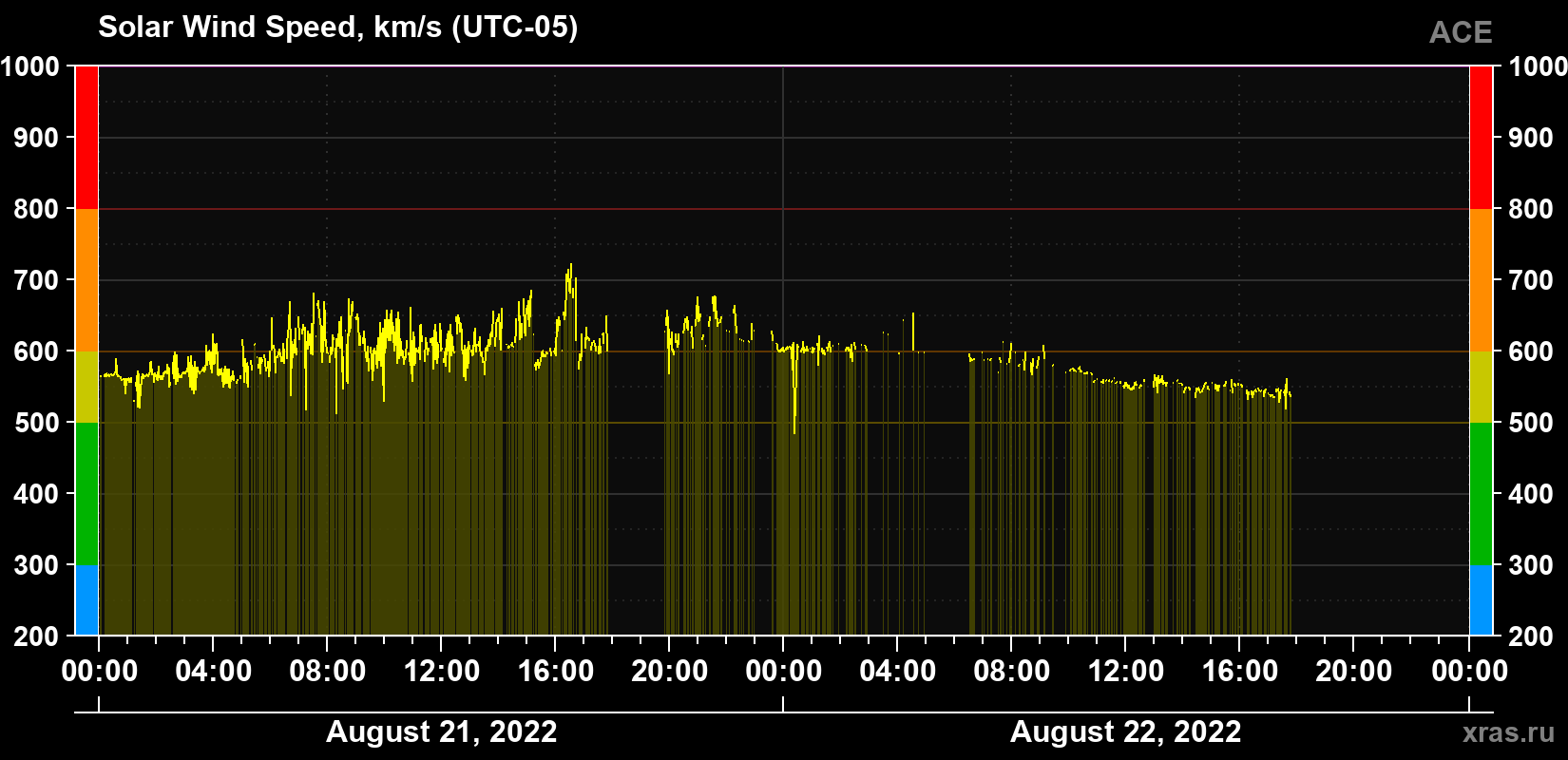
Task: Click the 800 value on the right axis
Action: point(1531,209)
